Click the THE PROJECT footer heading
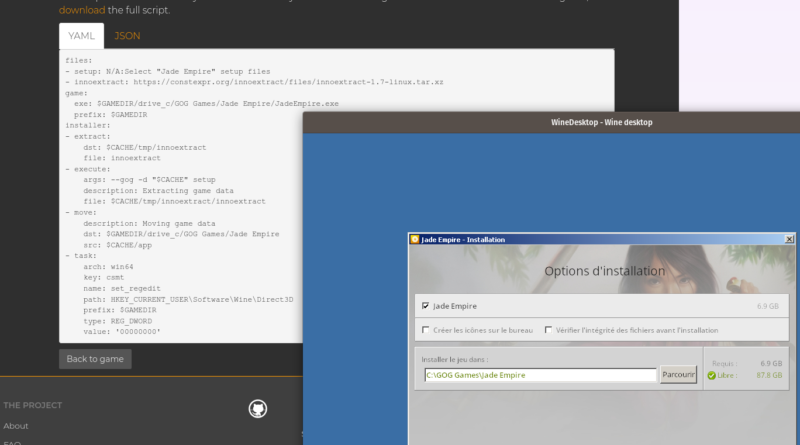Screen dimensions: 800x445 click(33, 405)
